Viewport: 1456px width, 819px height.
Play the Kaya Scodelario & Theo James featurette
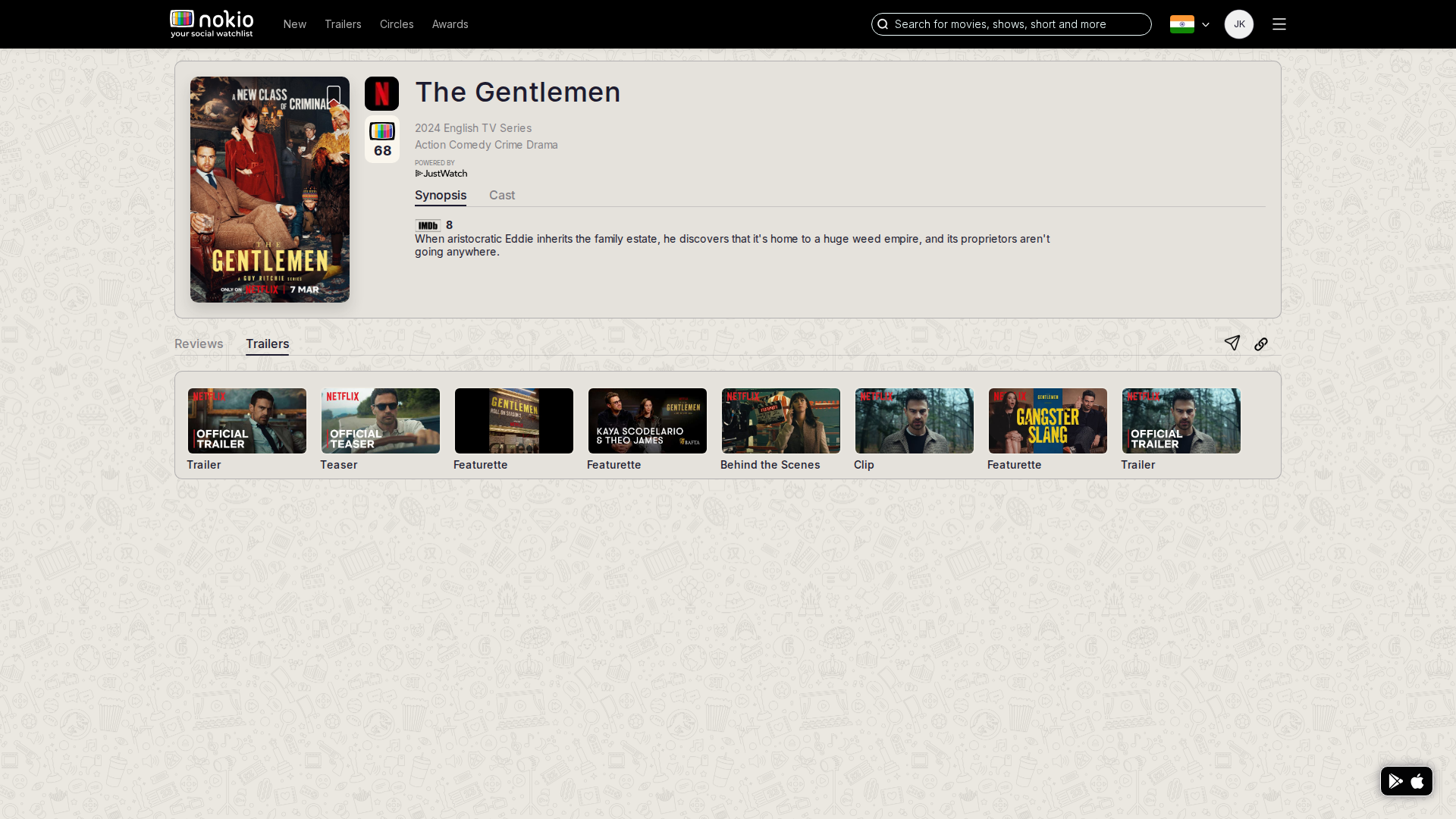coord(648,421)
